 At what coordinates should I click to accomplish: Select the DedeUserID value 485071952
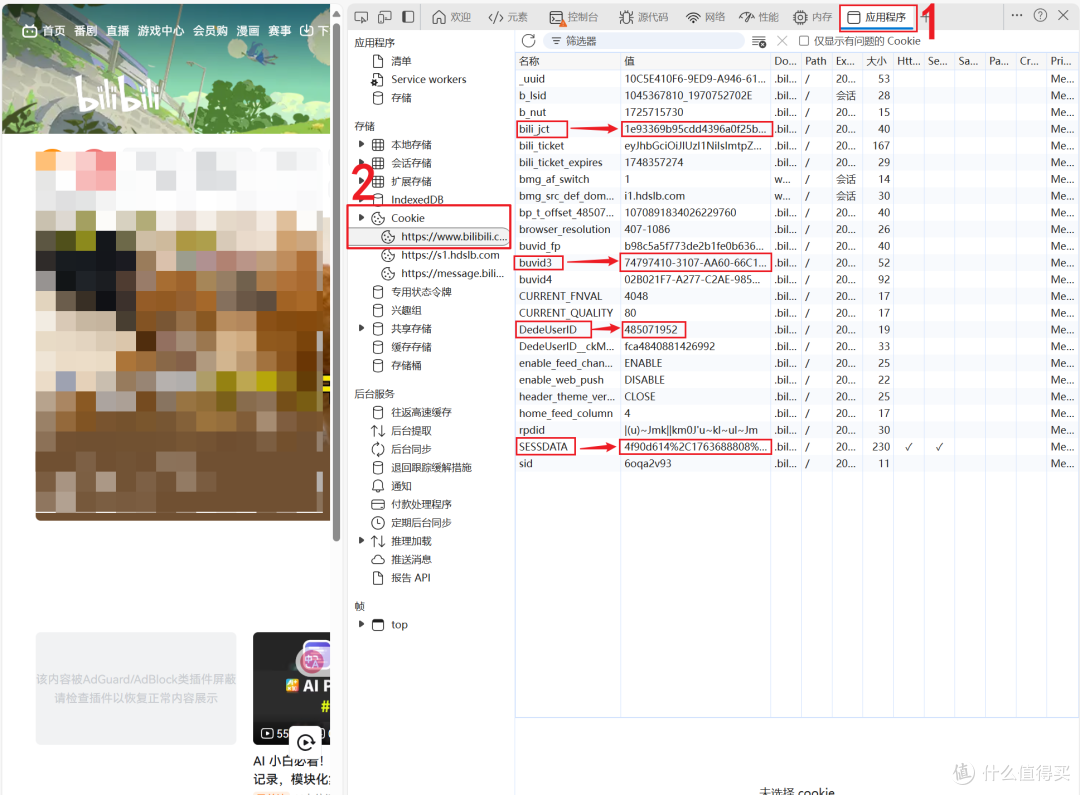(x=651, y=329)
